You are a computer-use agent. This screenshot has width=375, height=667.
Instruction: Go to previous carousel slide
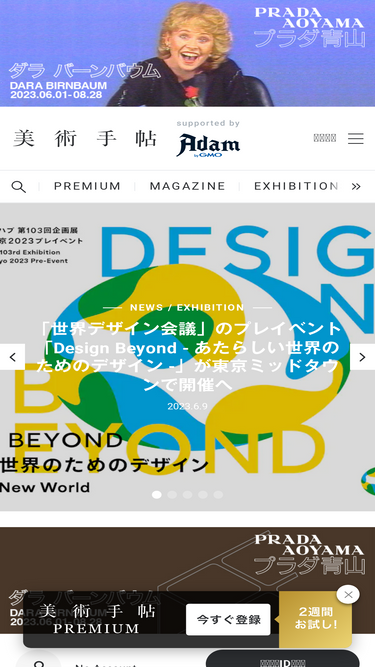click(12, 357)
